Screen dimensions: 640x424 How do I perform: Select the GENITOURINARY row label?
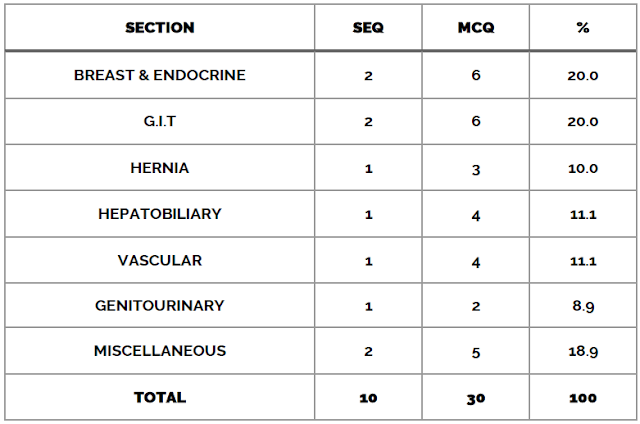(x=160, y=306)
